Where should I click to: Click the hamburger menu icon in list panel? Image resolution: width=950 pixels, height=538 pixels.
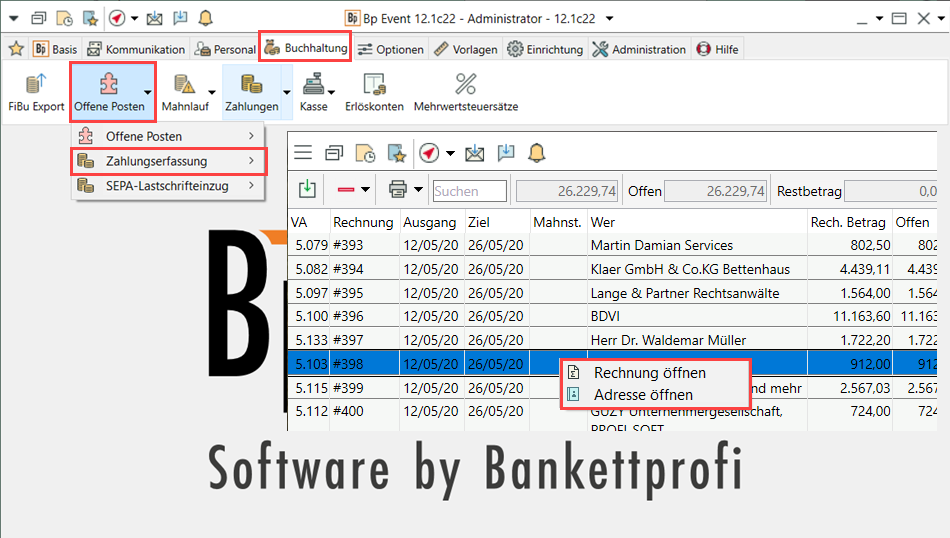coord(303,153)
